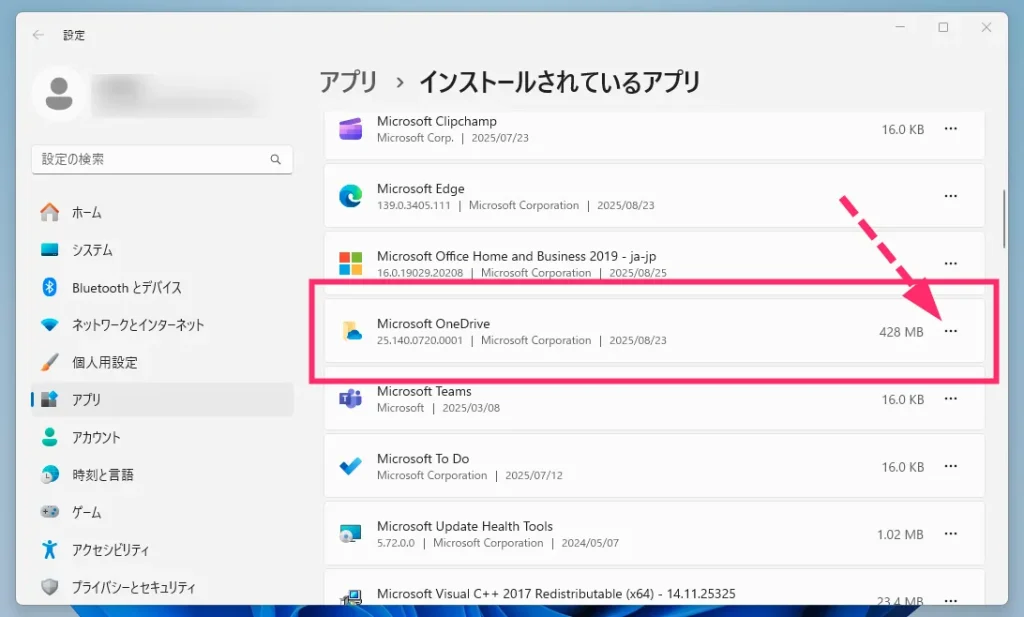Open more options for Microsoft Update Health Tools
The height and width of the screenshot is (617, 1024).
click(x=951, y=533)
